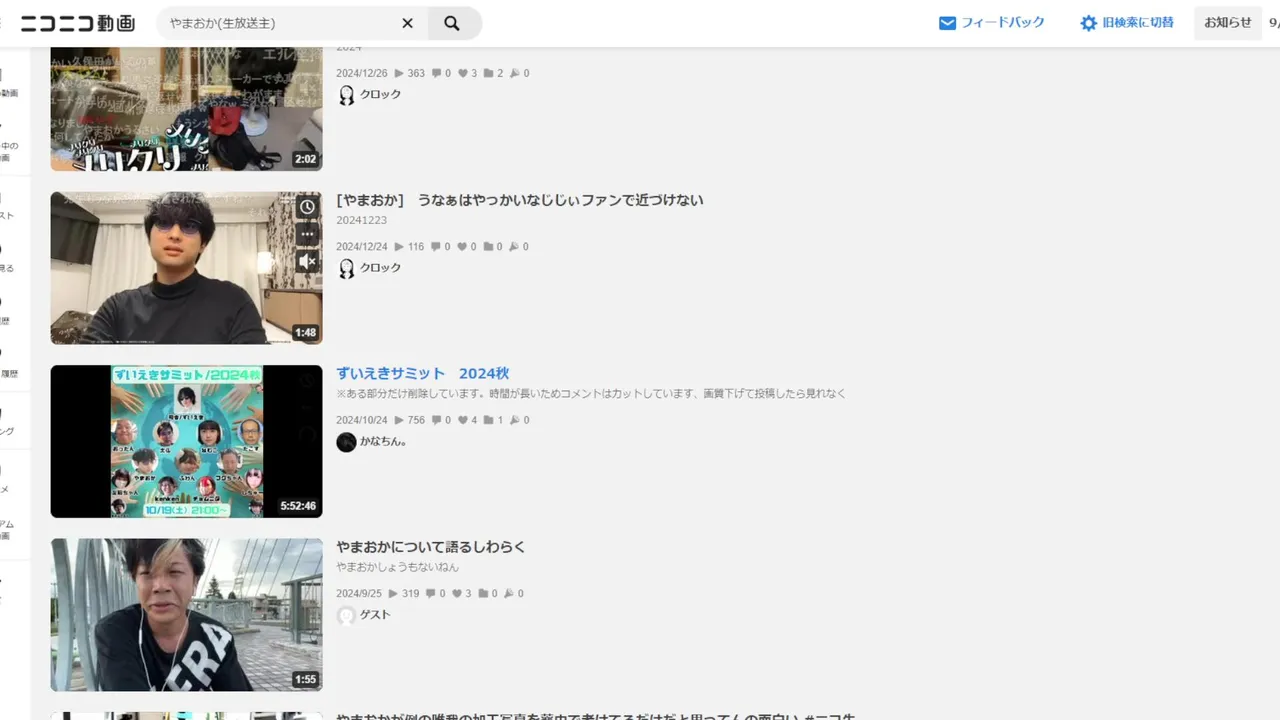Click heart like icon on 2024/9/25 row

tap(457, 593)
